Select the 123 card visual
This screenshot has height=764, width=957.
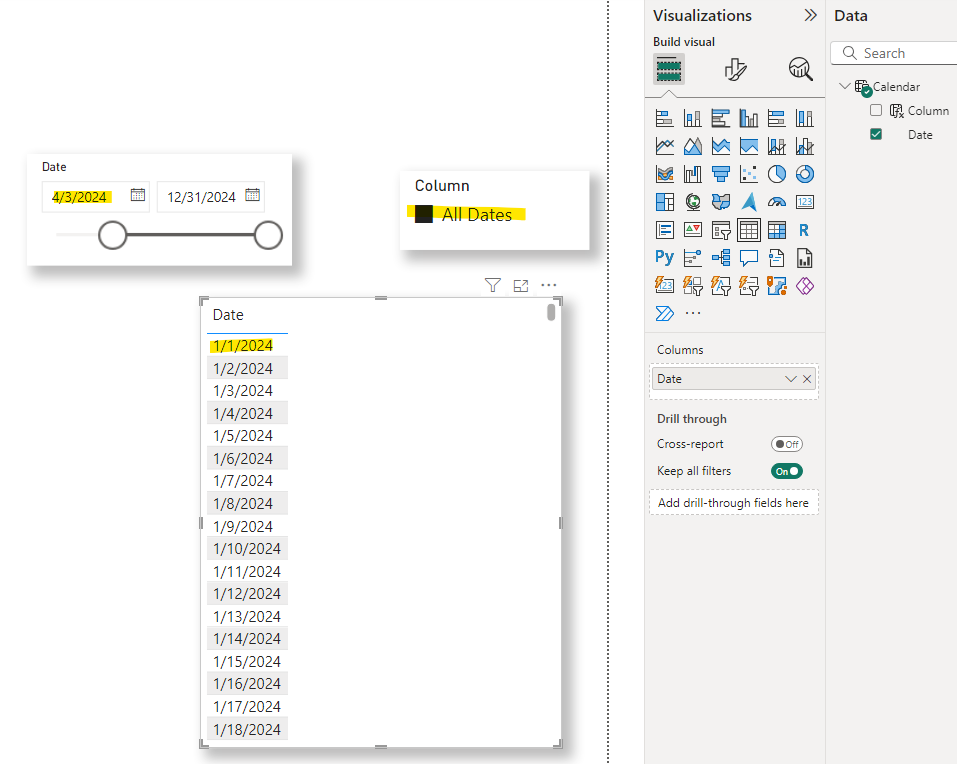point(804,202)
